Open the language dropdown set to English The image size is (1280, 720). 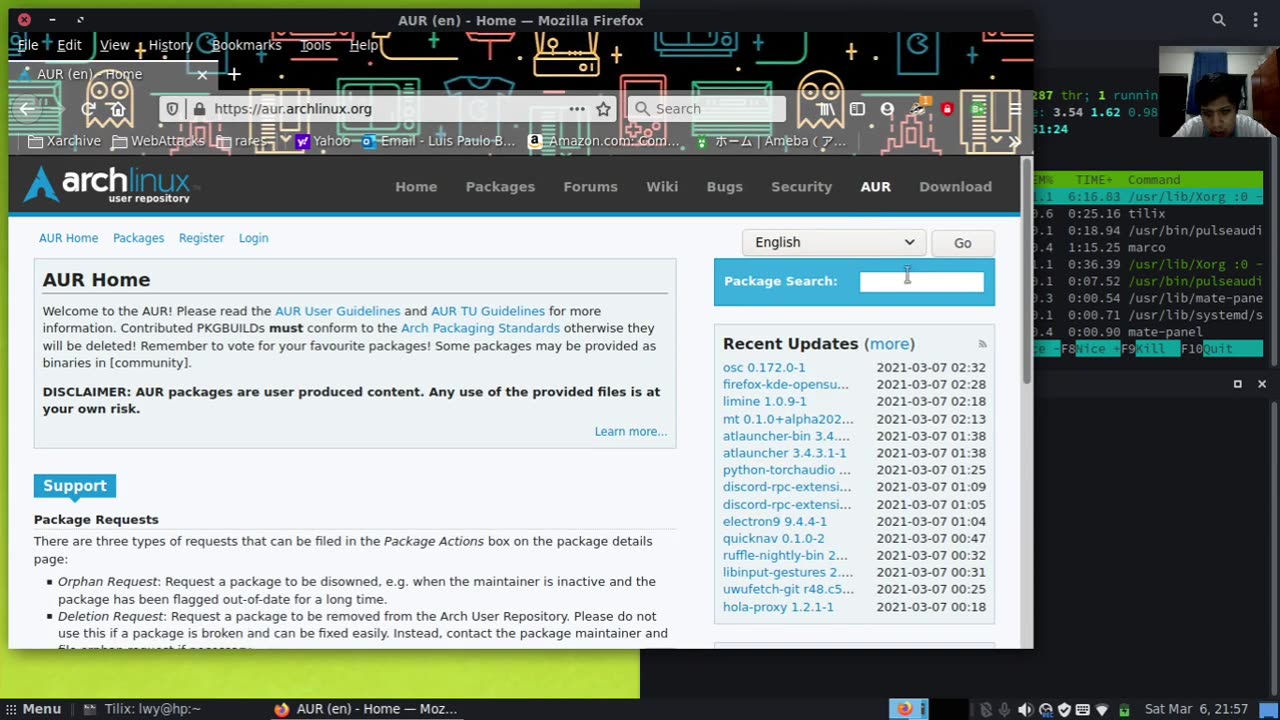tap(834, 242)
